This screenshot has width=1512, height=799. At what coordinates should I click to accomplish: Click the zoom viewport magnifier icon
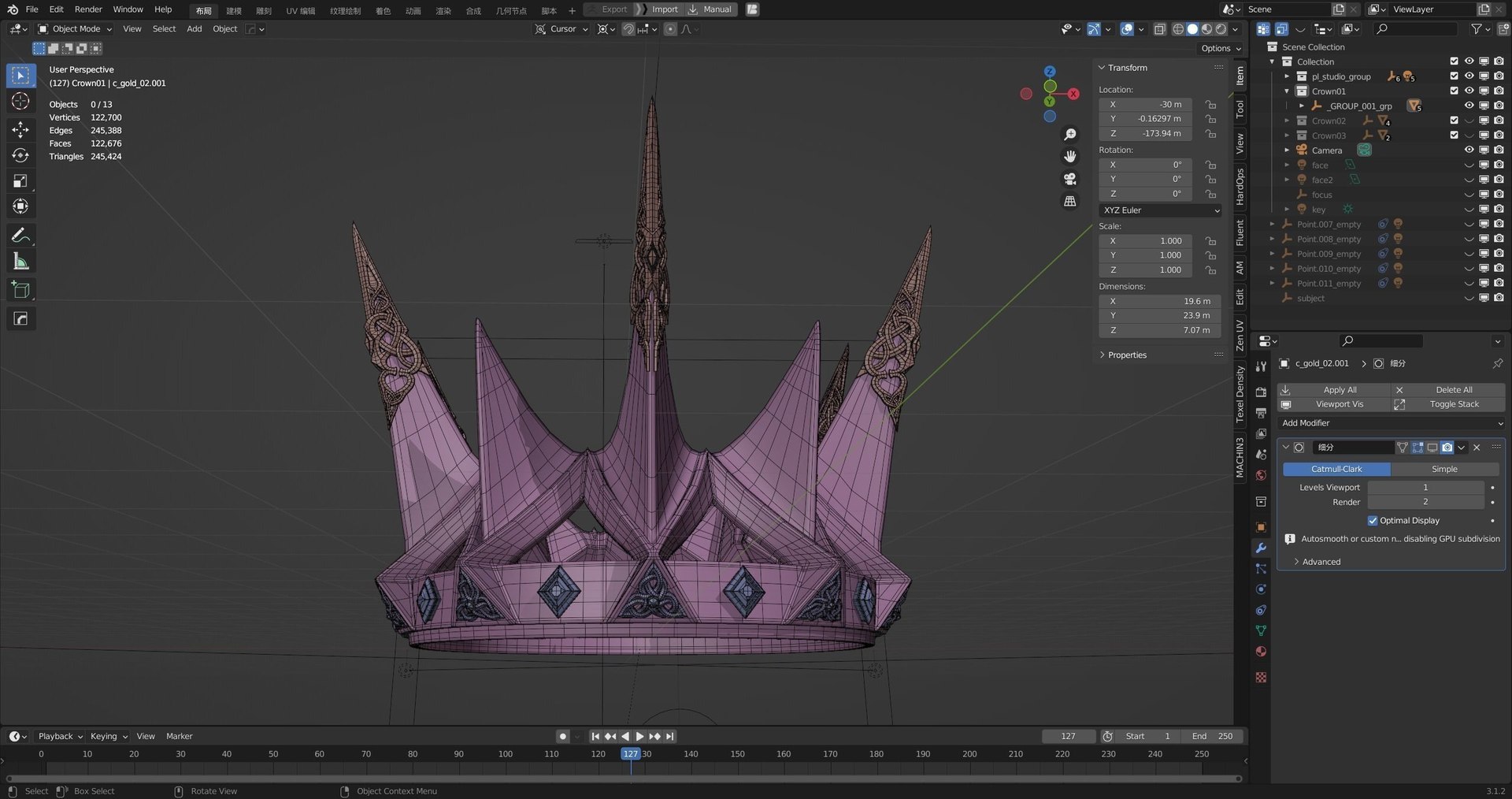pyautogui.click(x=1069, y=135)
